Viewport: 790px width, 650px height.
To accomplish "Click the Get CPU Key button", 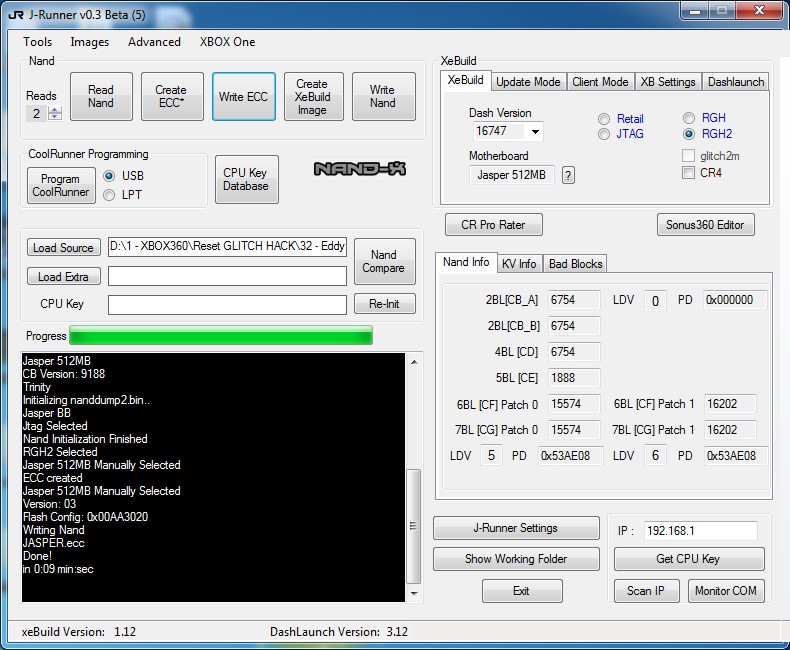I will [689, 559].
